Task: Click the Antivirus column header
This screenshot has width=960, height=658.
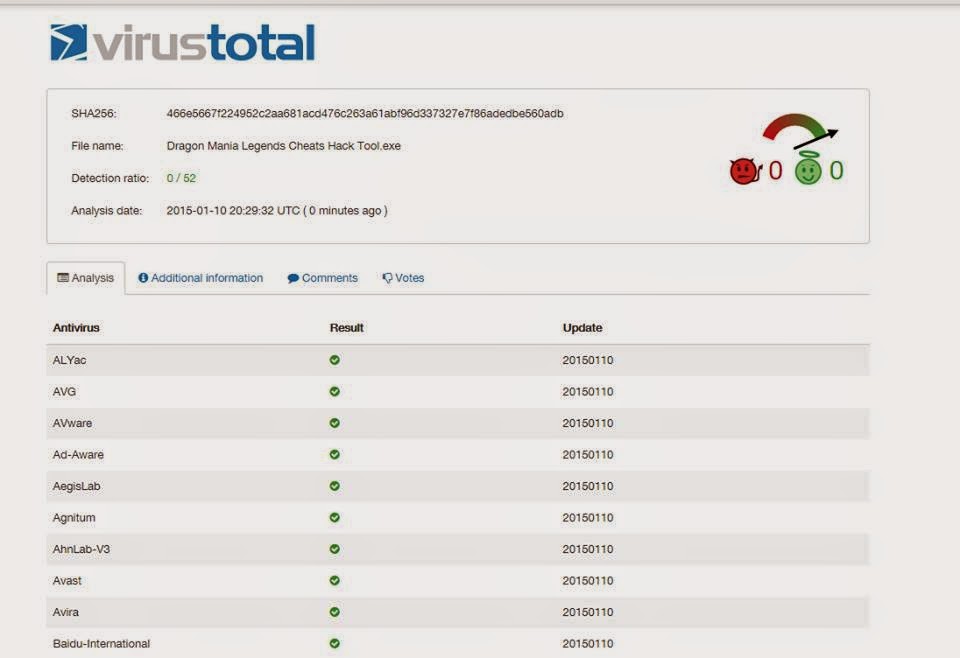Action: (x=76, y=327)
